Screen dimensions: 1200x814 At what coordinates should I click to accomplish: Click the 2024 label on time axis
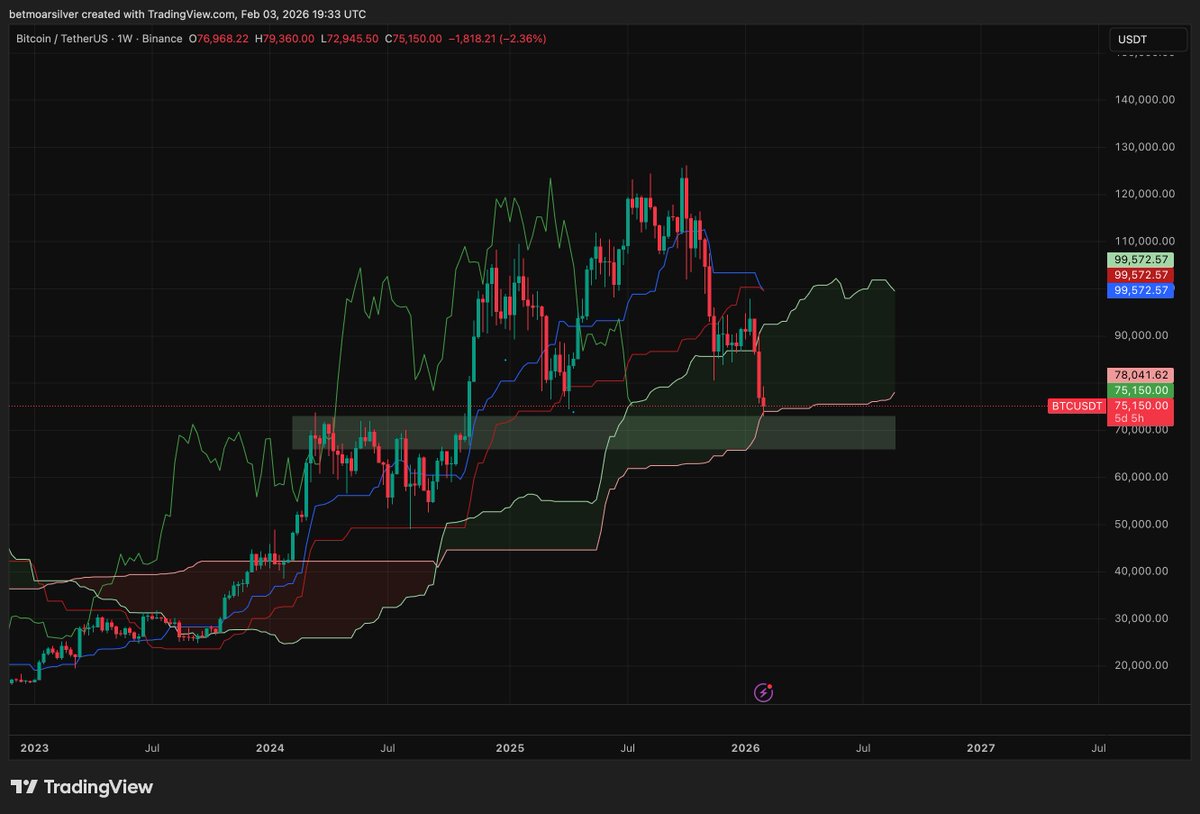270,747
